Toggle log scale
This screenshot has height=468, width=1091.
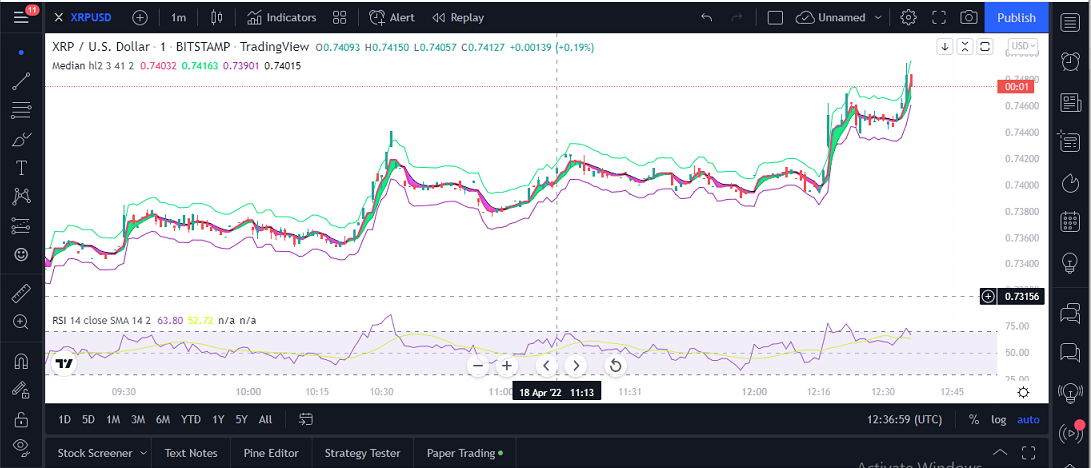tap(998, 419)
